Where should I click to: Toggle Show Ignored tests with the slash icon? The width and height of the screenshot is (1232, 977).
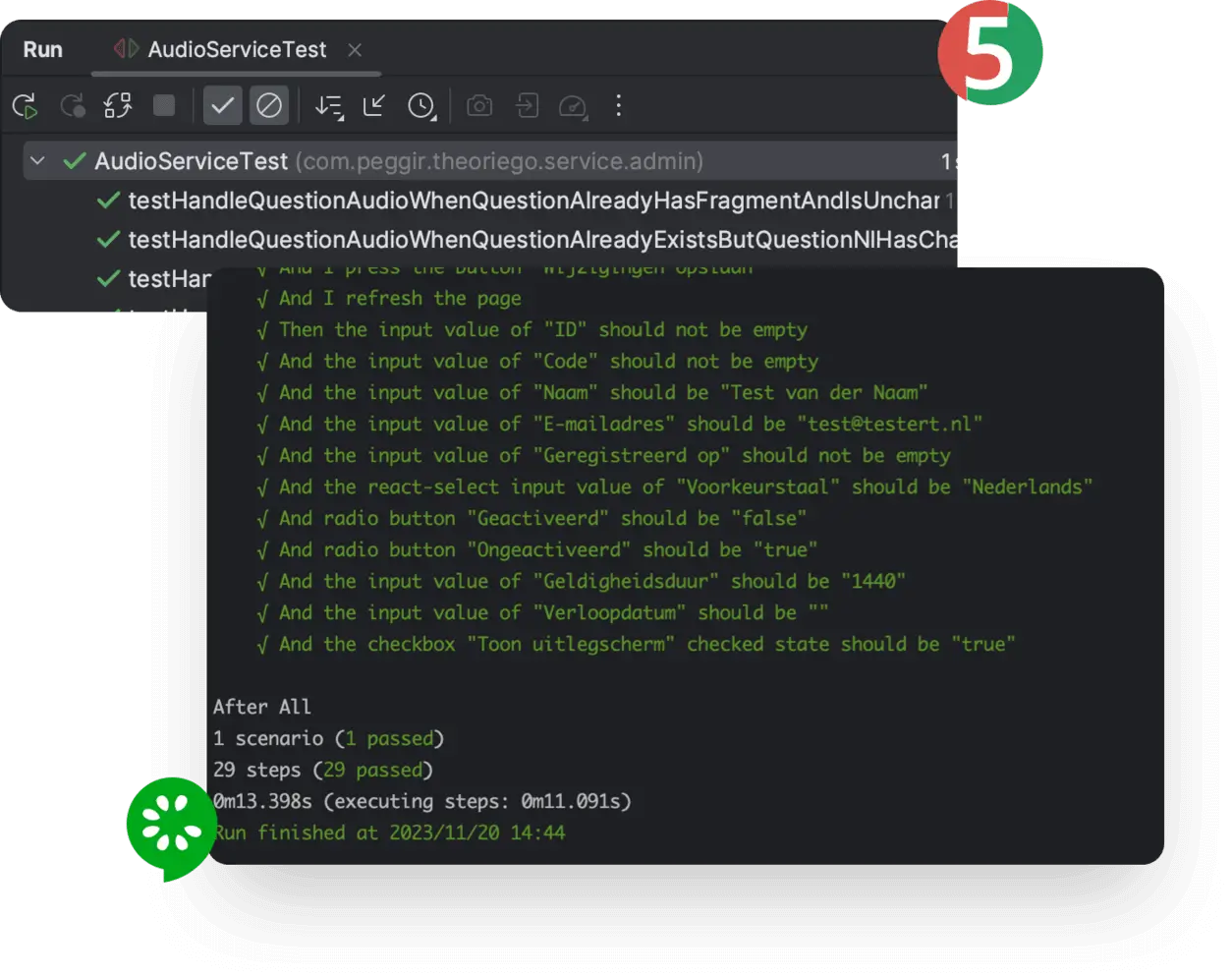(x=269, y=106)
